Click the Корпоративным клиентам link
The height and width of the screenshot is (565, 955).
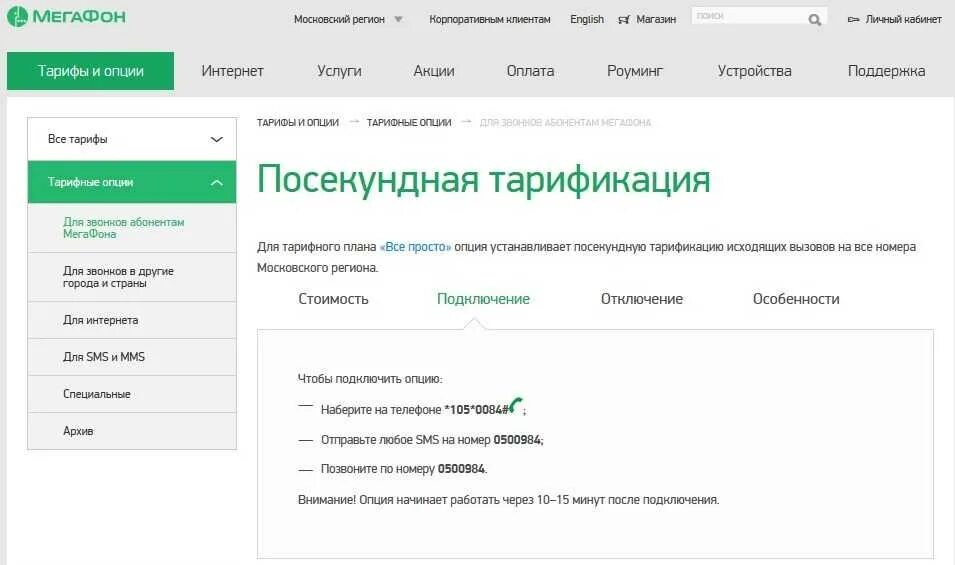[490, 19]
